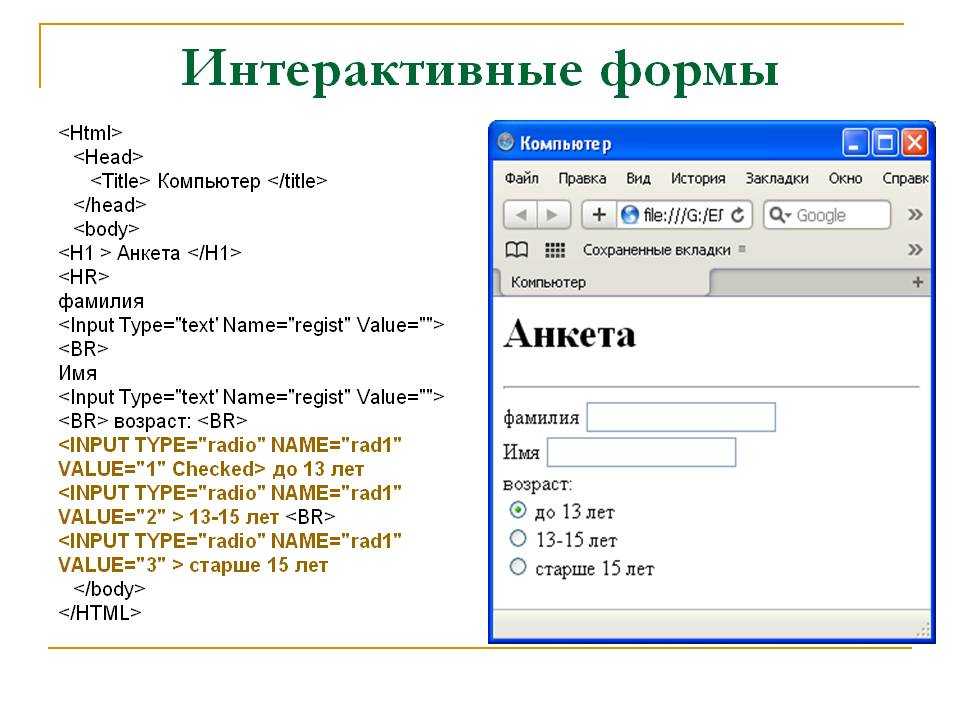This screenshot has width=960, height=720.
Task: Click the фамилия text input field
Action: tap(681, 417)
